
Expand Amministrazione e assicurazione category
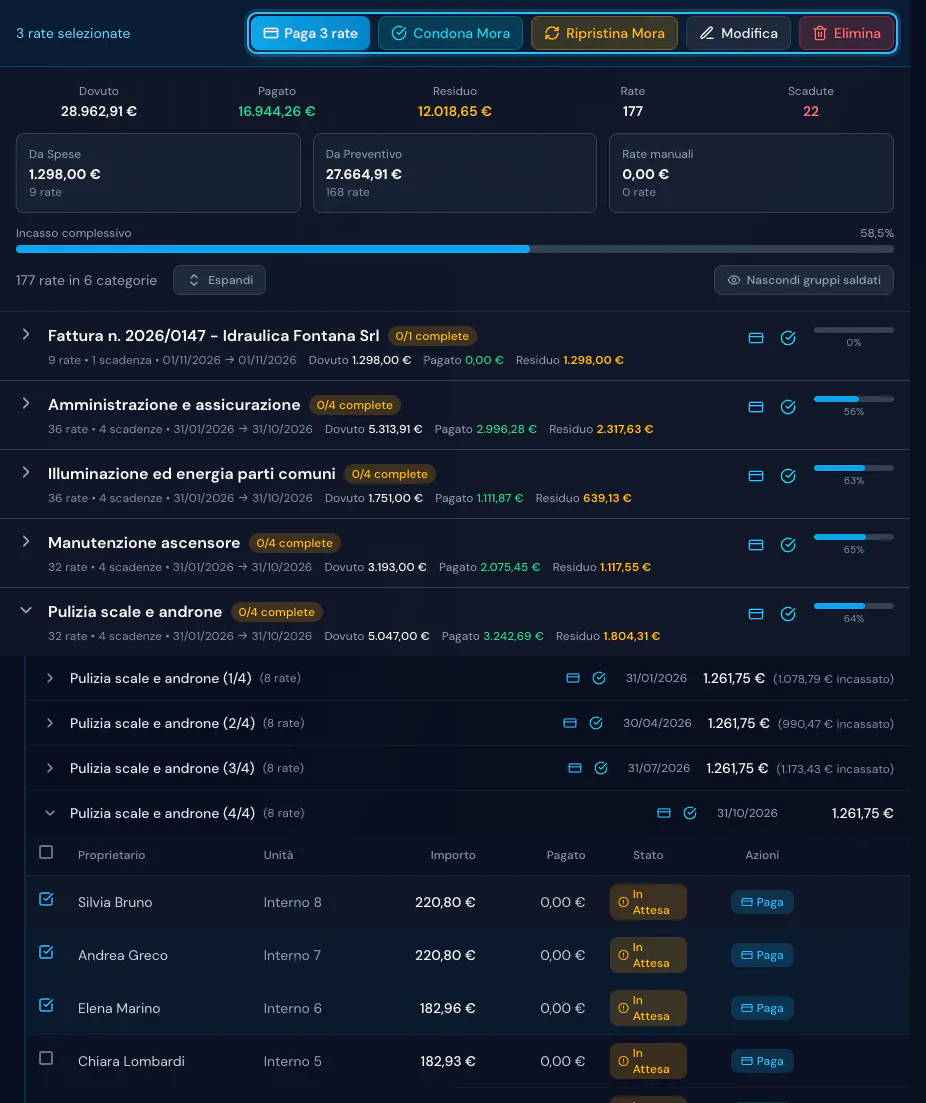26,403
